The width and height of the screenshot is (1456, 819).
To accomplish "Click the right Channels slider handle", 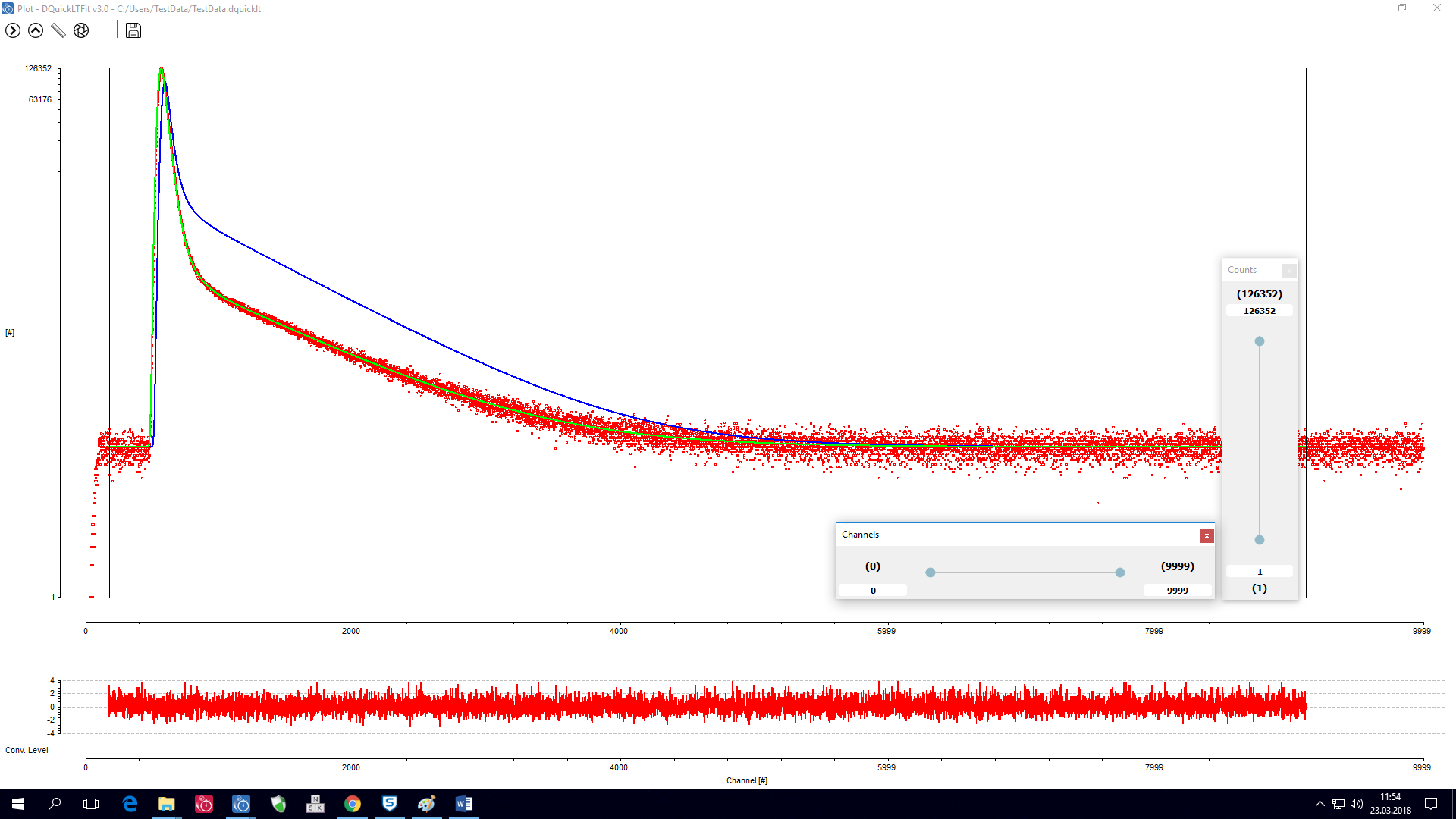I will 1120,573.
